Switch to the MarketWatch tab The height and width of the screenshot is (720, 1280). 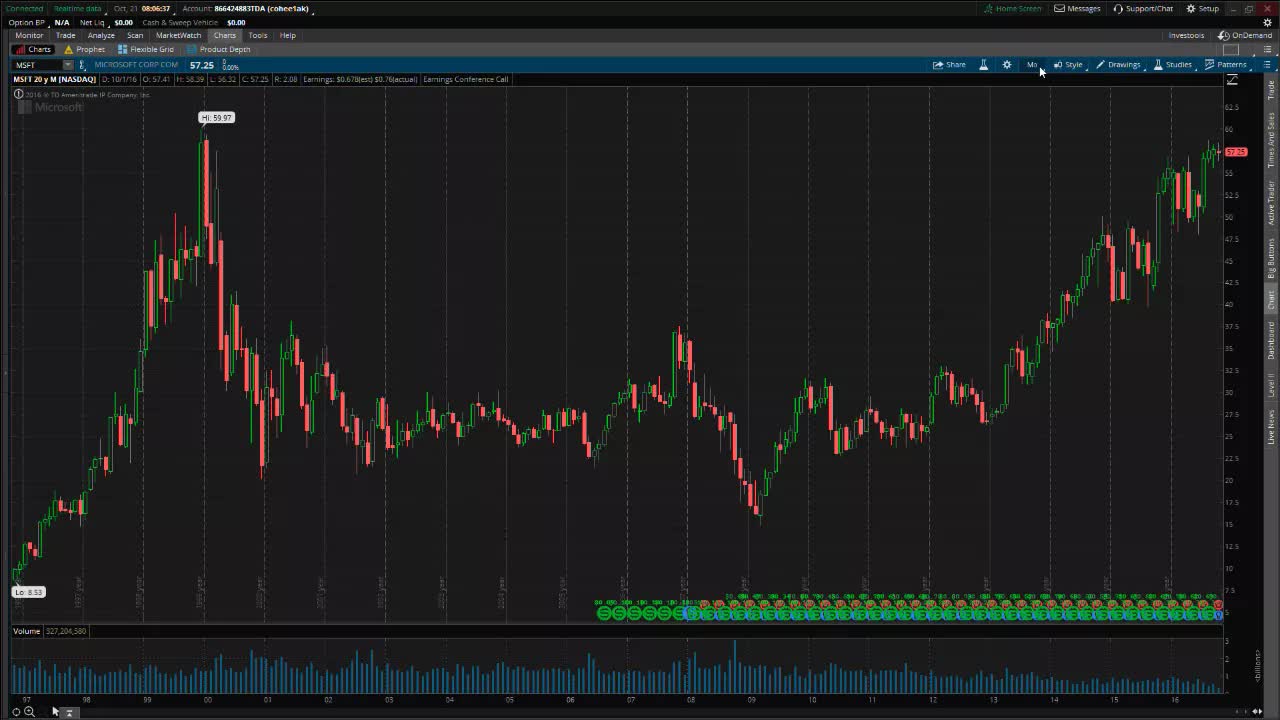point(178,35)
